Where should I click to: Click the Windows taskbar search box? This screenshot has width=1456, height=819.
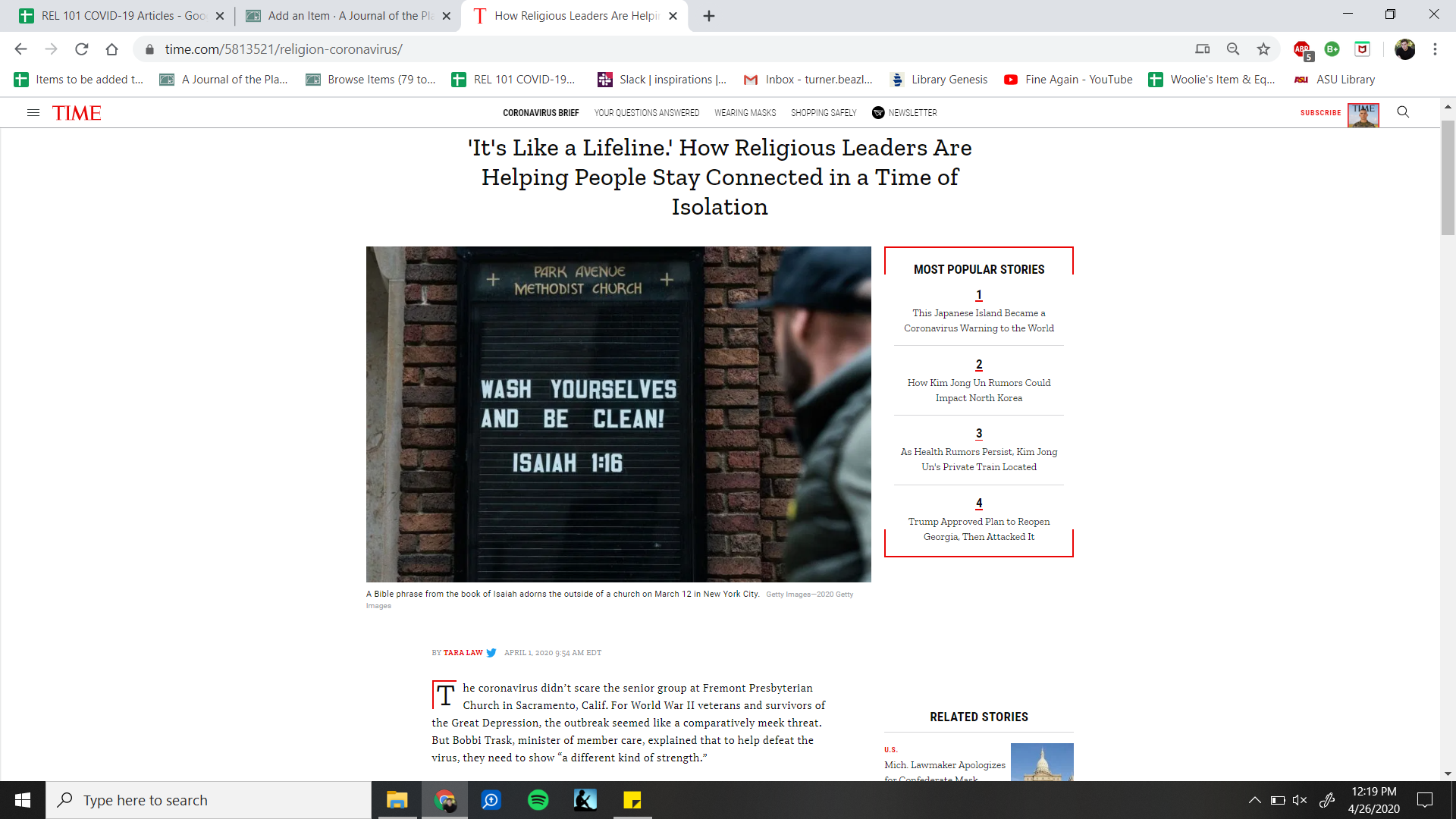tap(209, 800)
